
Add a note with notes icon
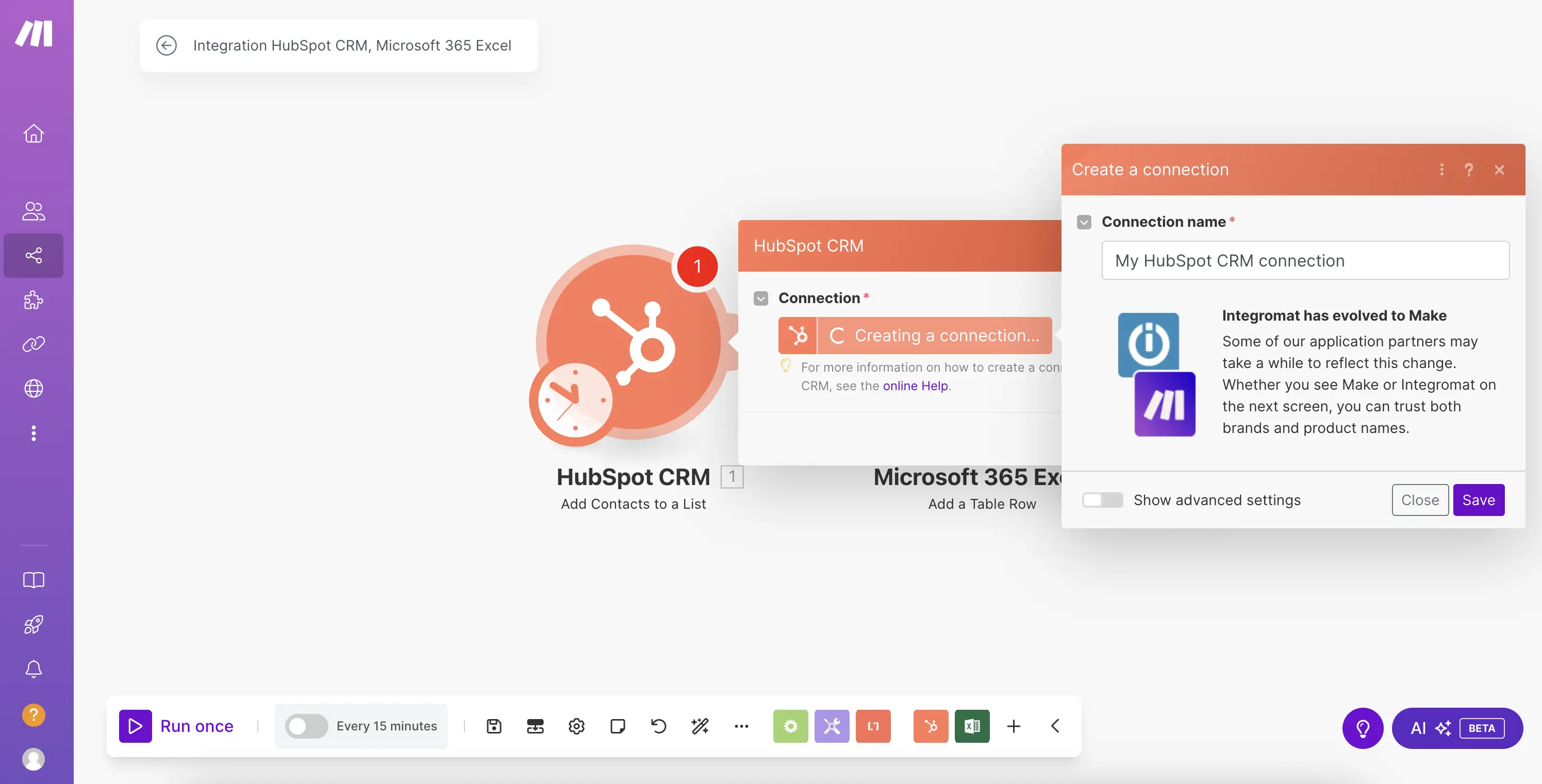click(618, 726)
